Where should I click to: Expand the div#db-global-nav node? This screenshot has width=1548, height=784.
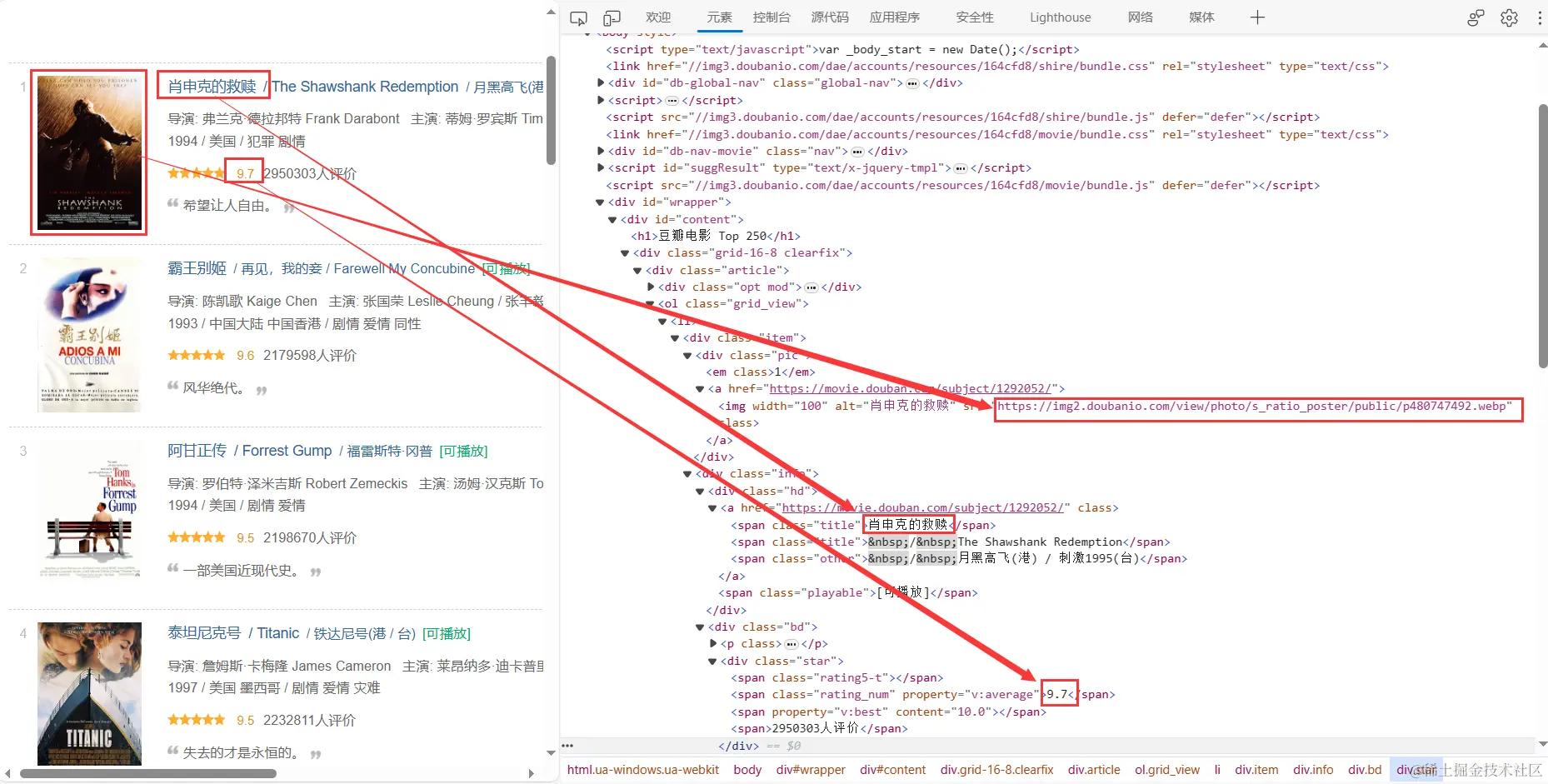601,83
